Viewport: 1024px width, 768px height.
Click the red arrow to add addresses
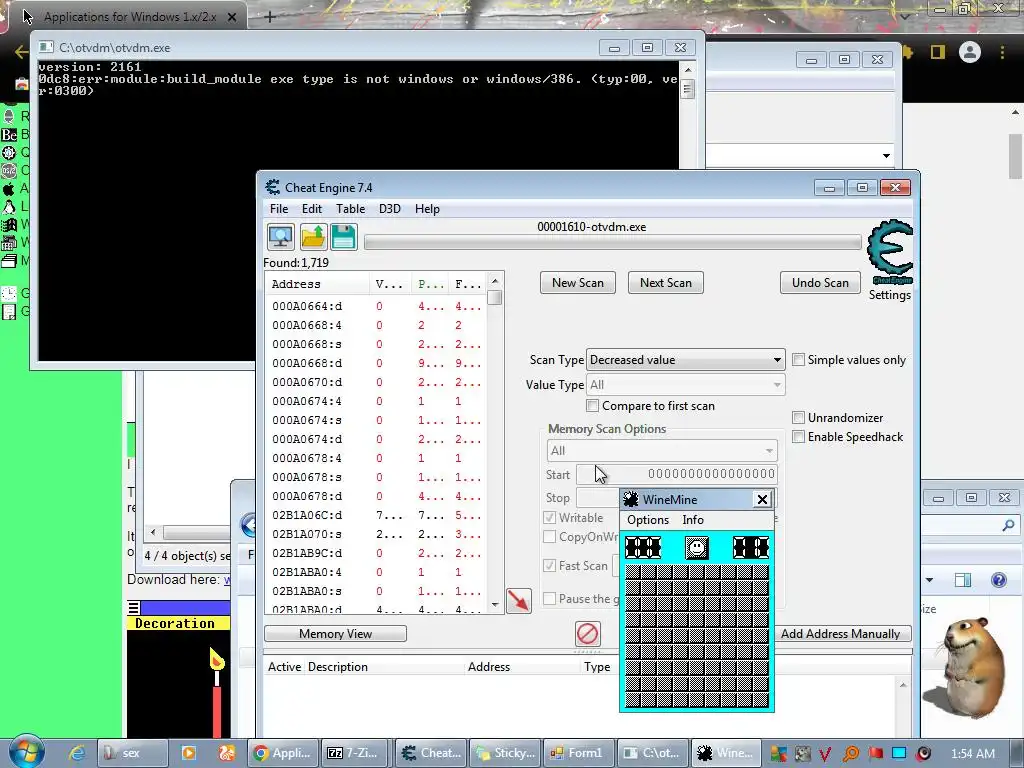point(519,601)
